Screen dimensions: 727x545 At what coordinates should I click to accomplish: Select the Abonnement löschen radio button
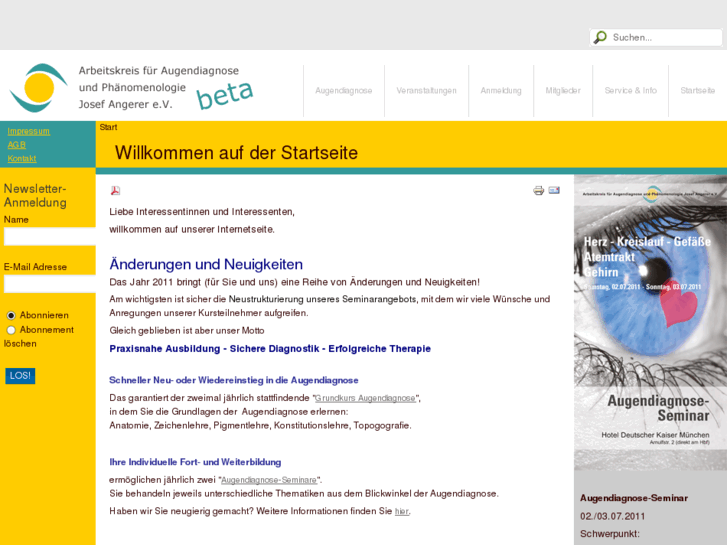point(11,330)
